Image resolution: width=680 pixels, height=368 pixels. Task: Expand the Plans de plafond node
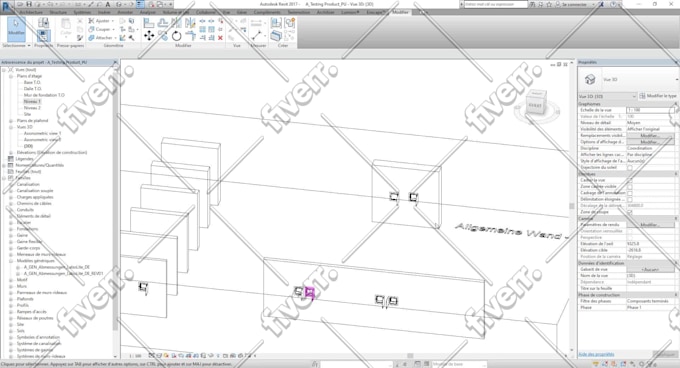(11, 120)
